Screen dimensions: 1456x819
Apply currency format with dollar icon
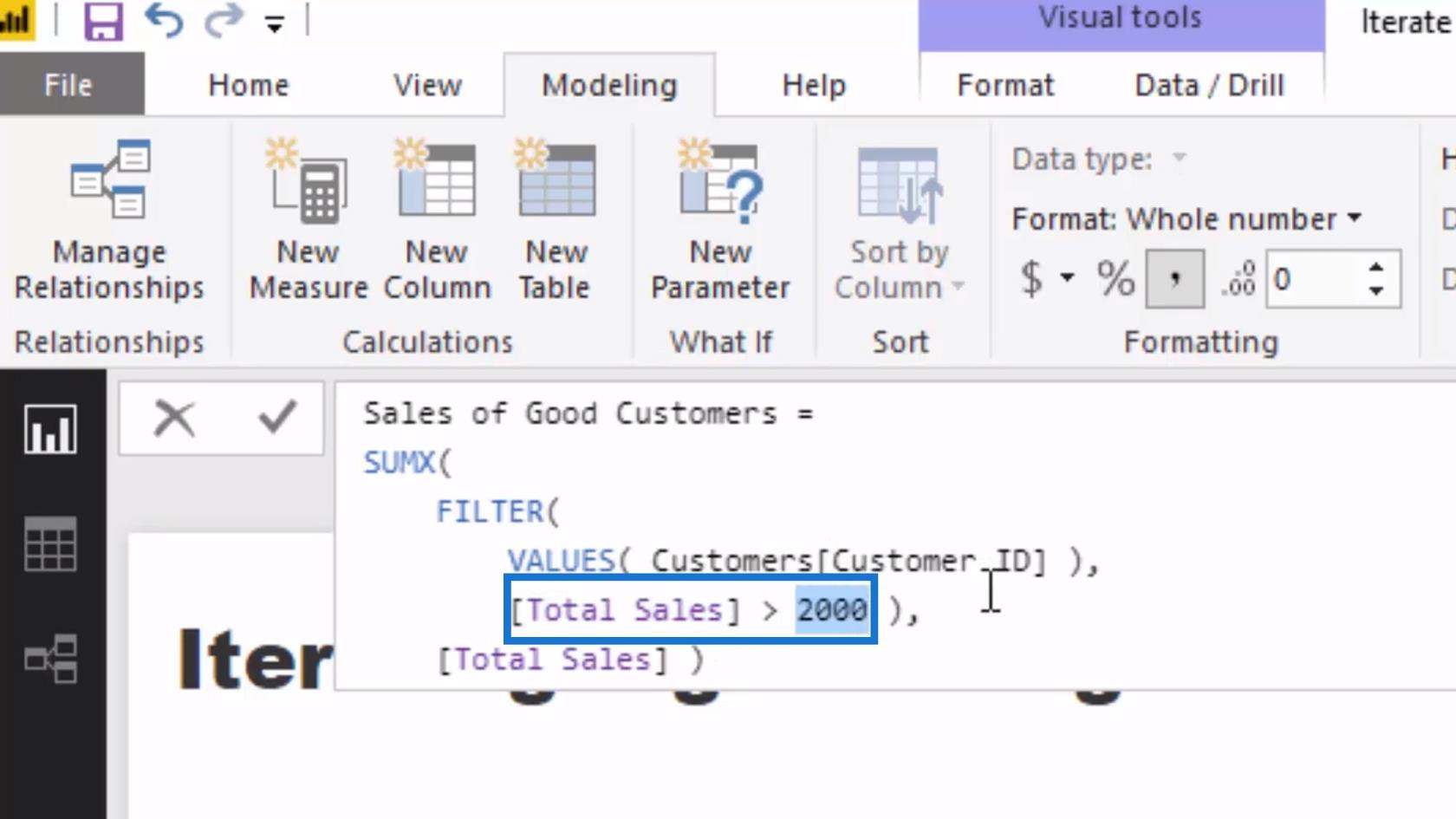pyautogui.click(x=1031, y=279)
